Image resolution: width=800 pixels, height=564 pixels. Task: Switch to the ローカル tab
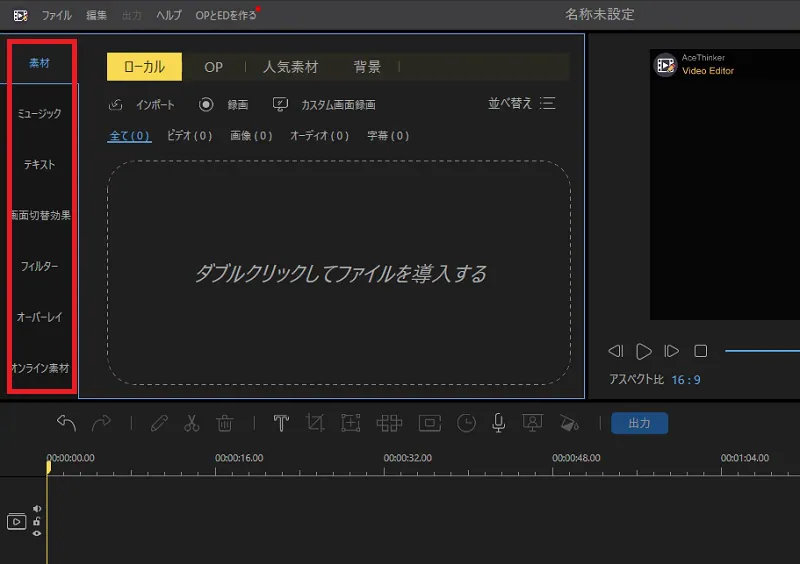pyautogui.click(x=144, y=67)
